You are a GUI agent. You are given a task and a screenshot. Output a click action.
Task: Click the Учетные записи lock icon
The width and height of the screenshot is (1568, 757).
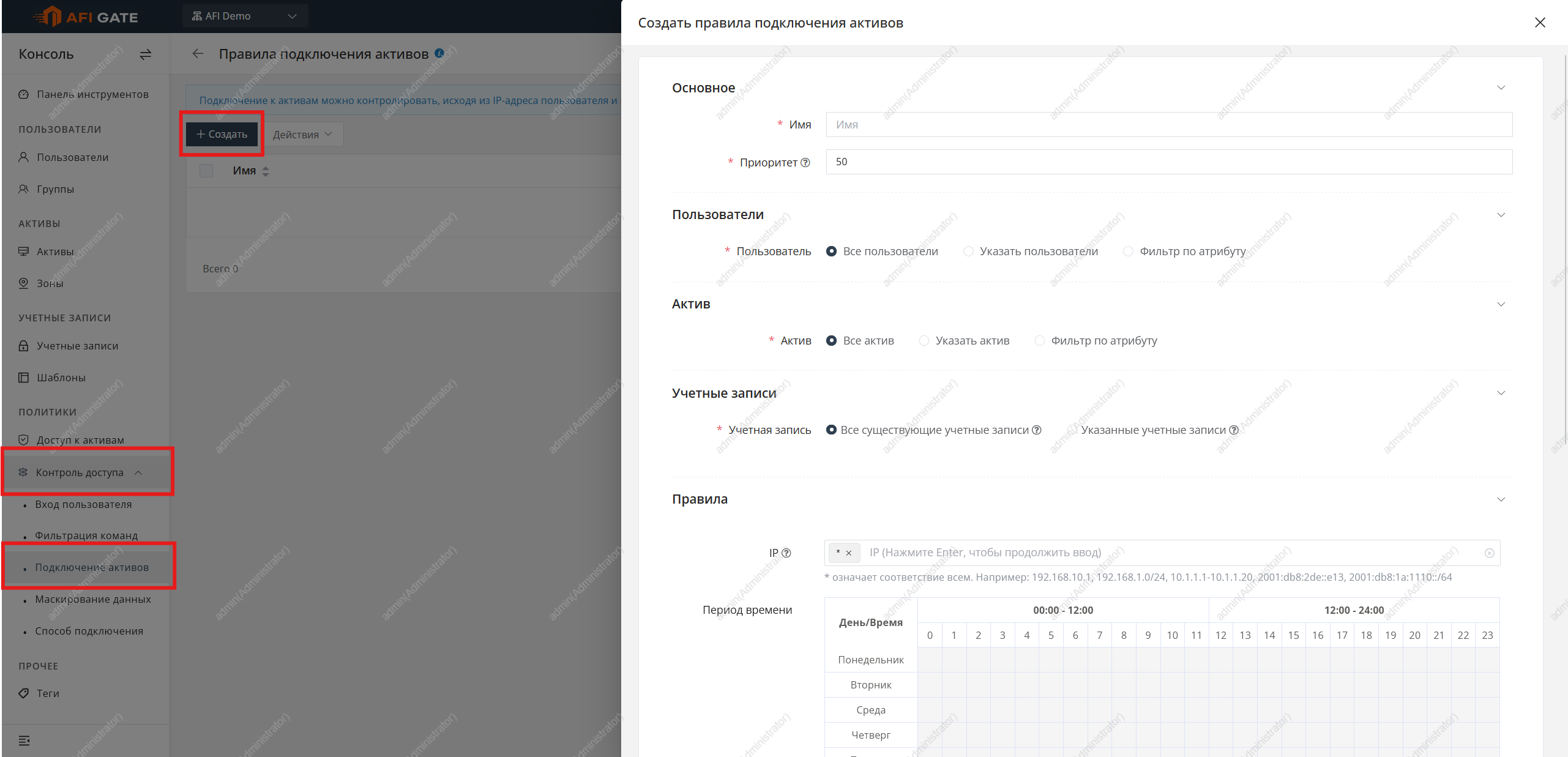click(x=24, y=346)
